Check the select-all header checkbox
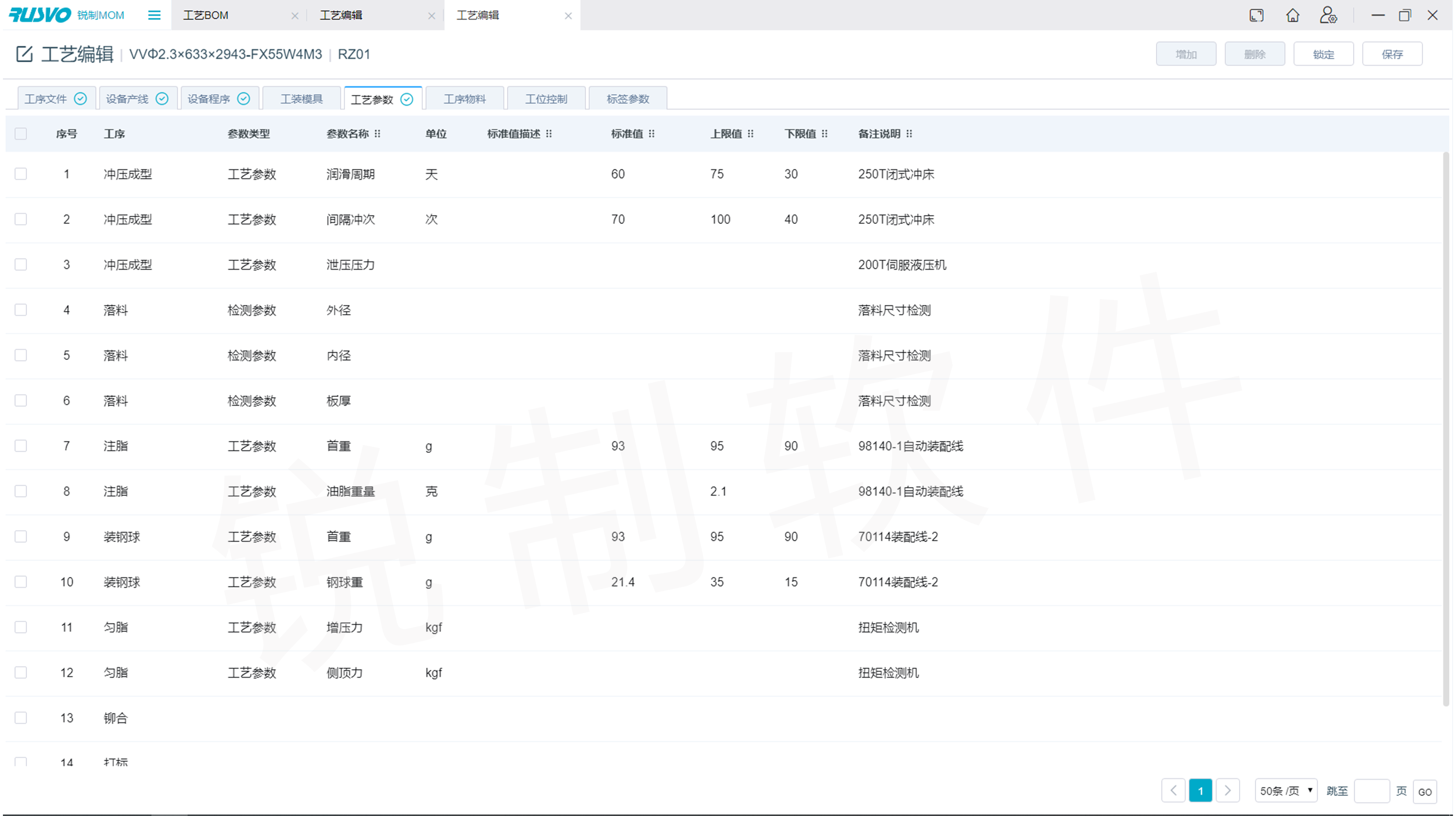Image resolution: width=1456 pixels, height=816 pixels. point(21,134)
